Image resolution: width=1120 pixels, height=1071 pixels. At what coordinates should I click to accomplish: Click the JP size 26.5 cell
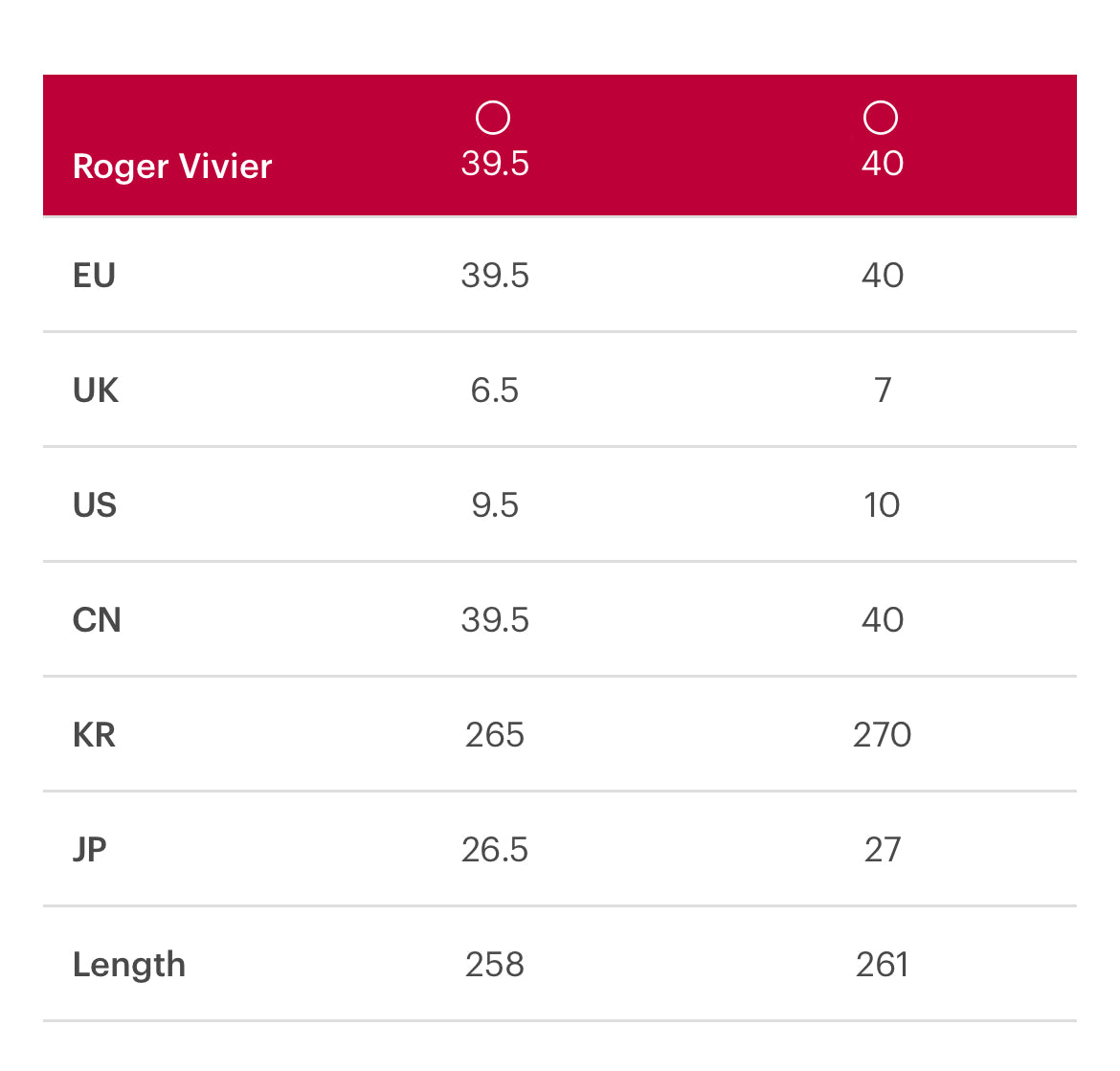point(495,850)
